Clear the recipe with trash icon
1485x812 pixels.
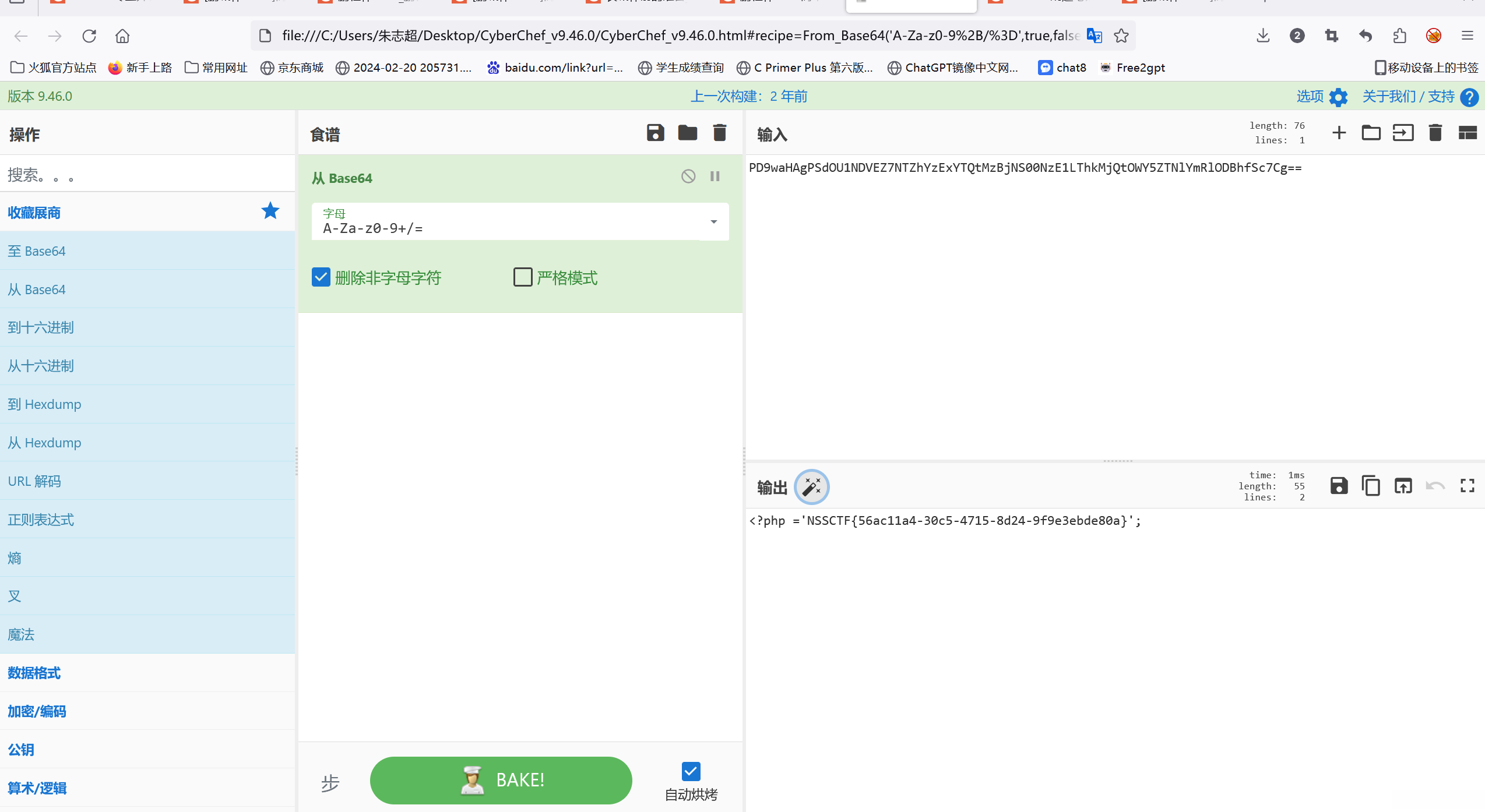720,133
